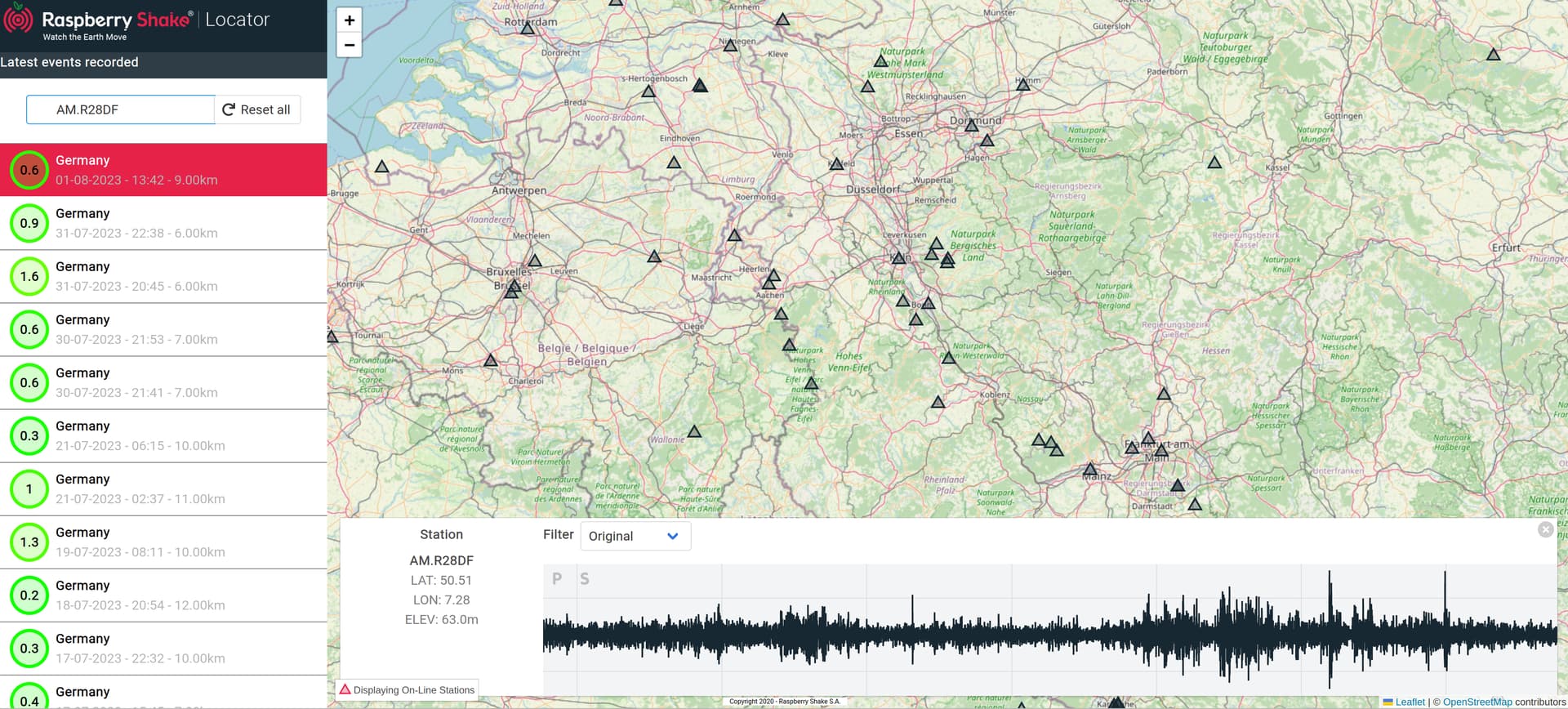Select Germany event 21-07-2023 06:15
The image size is (1568, 709).
pos(163,435)
